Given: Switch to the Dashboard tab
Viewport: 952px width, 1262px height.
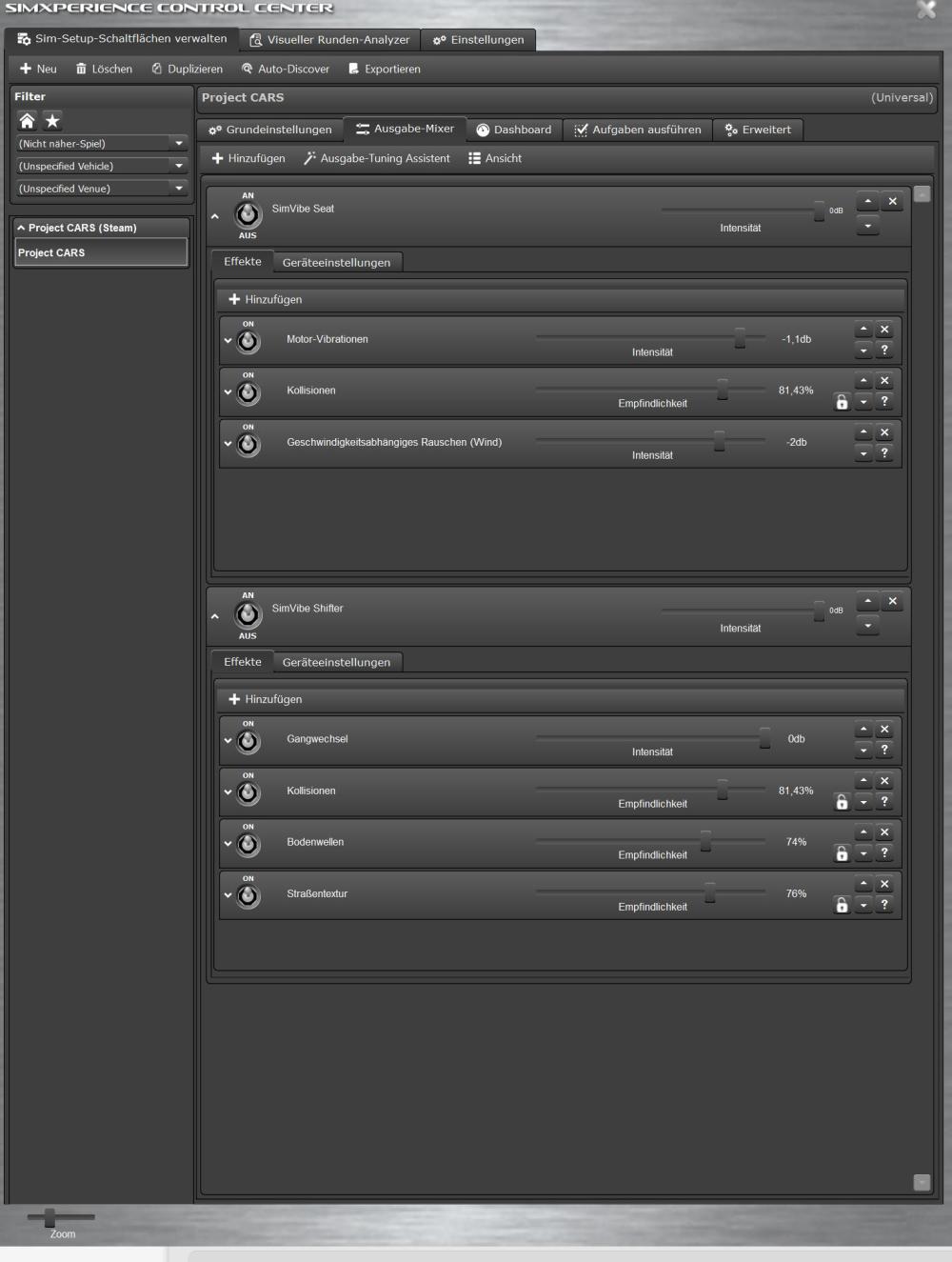Looking at the screenshot, I should (x=514, y=130).
